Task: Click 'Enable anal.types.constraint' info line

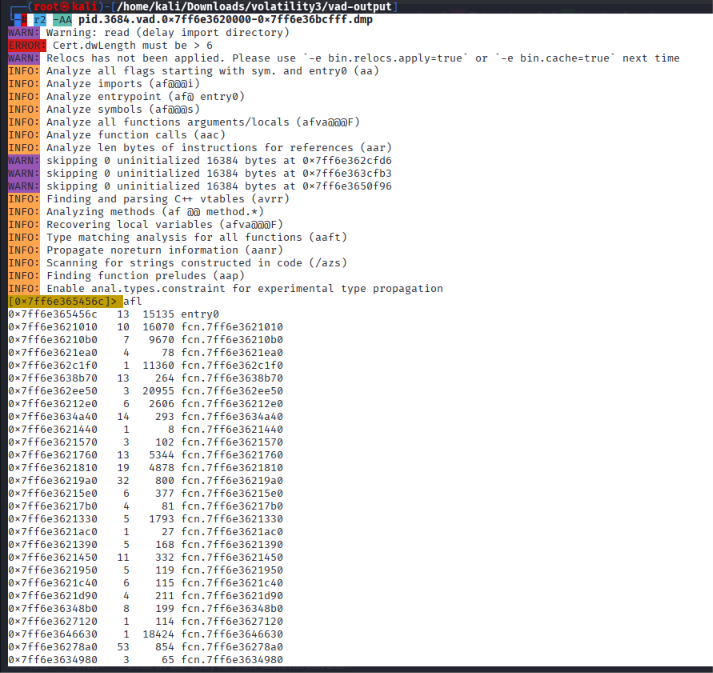Action: (245, 288)
